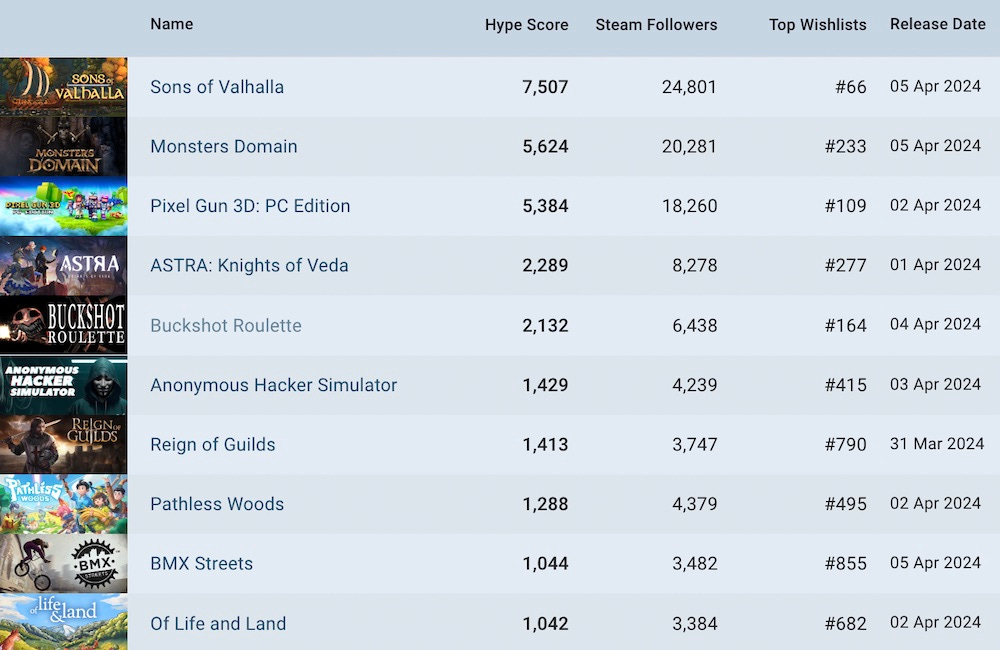Select hype score value 2,132
The image size is (1000, 650).
click(x=545, y=325)
